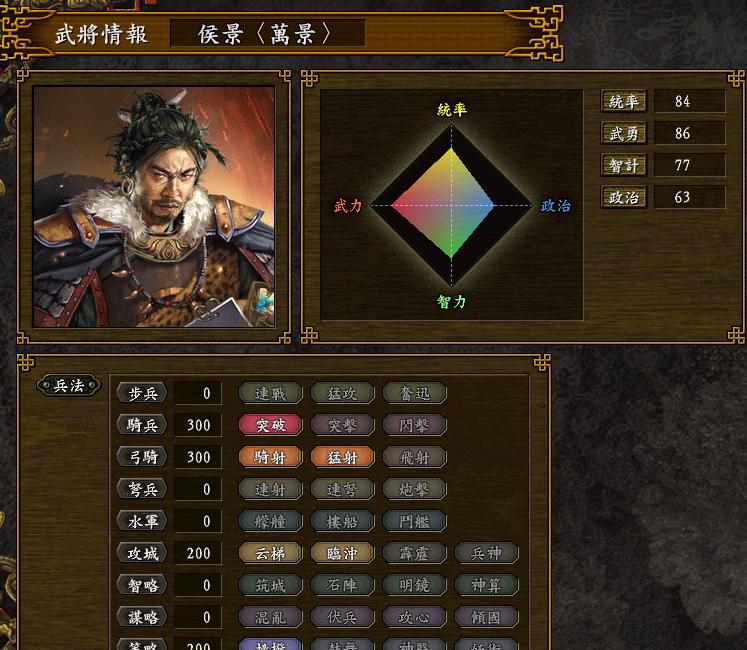
Task: Click the 騎兵 troop type label
Action: [x=142, y=425]
